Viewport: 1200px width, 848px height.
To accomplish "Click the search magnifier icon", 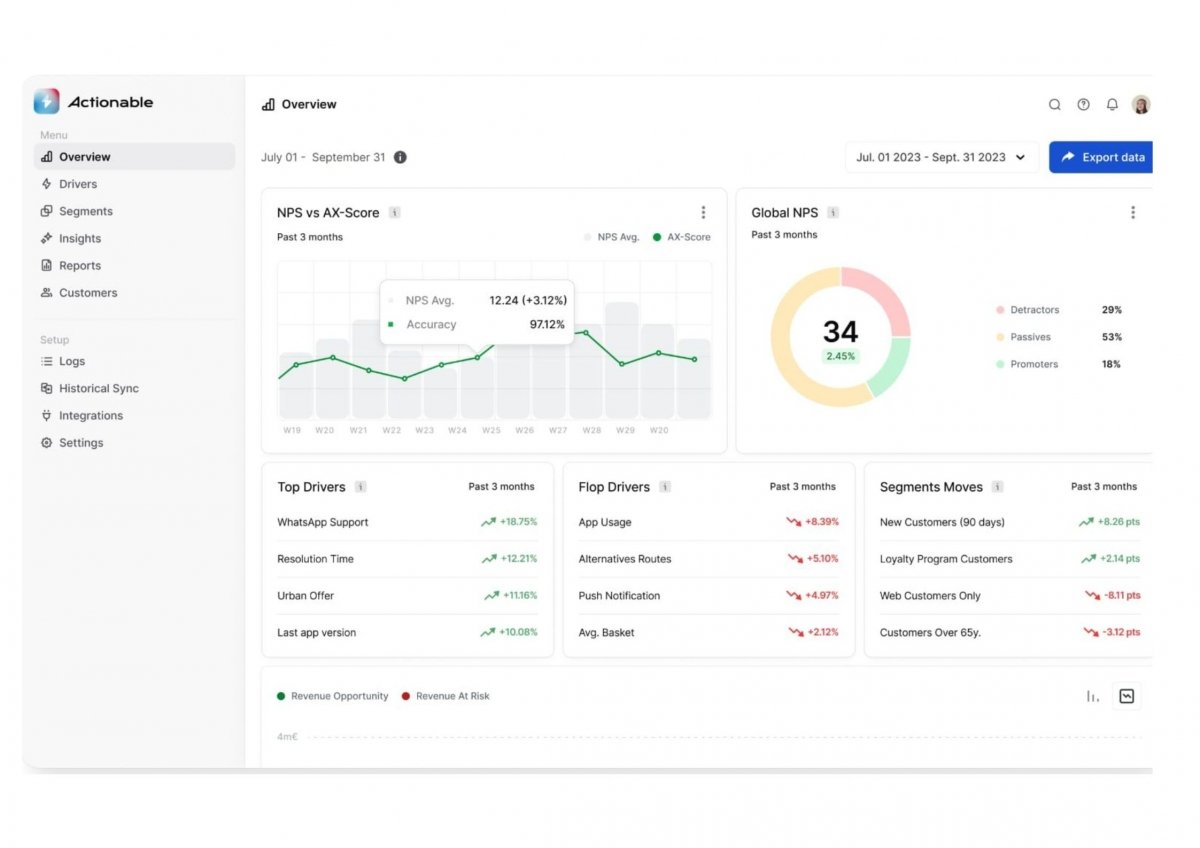I will pos(1054,104).
